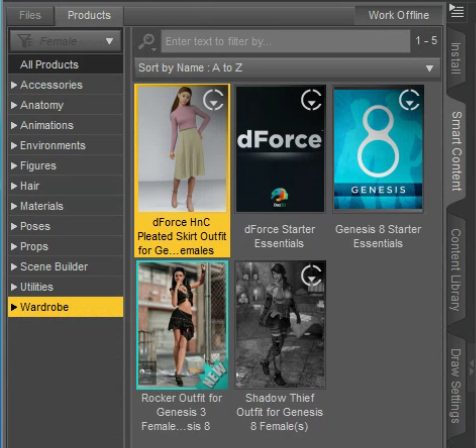The height and width of the screenshot is (448, 476).
Task: Expand the Environments category
Action: 14,146
